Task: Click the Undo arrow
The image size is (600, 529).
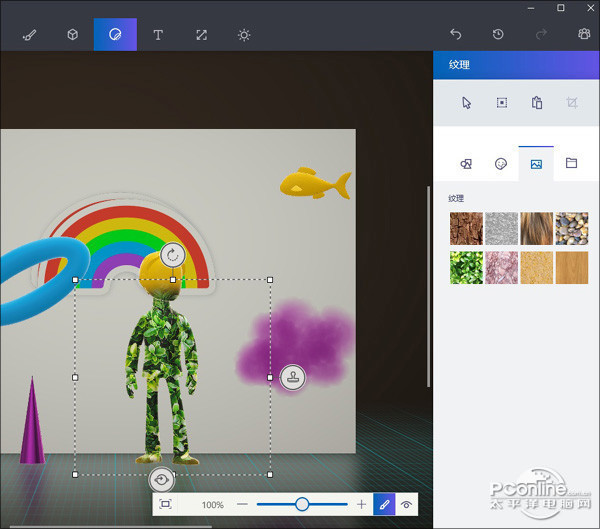Action: click(x=456, y=35)
